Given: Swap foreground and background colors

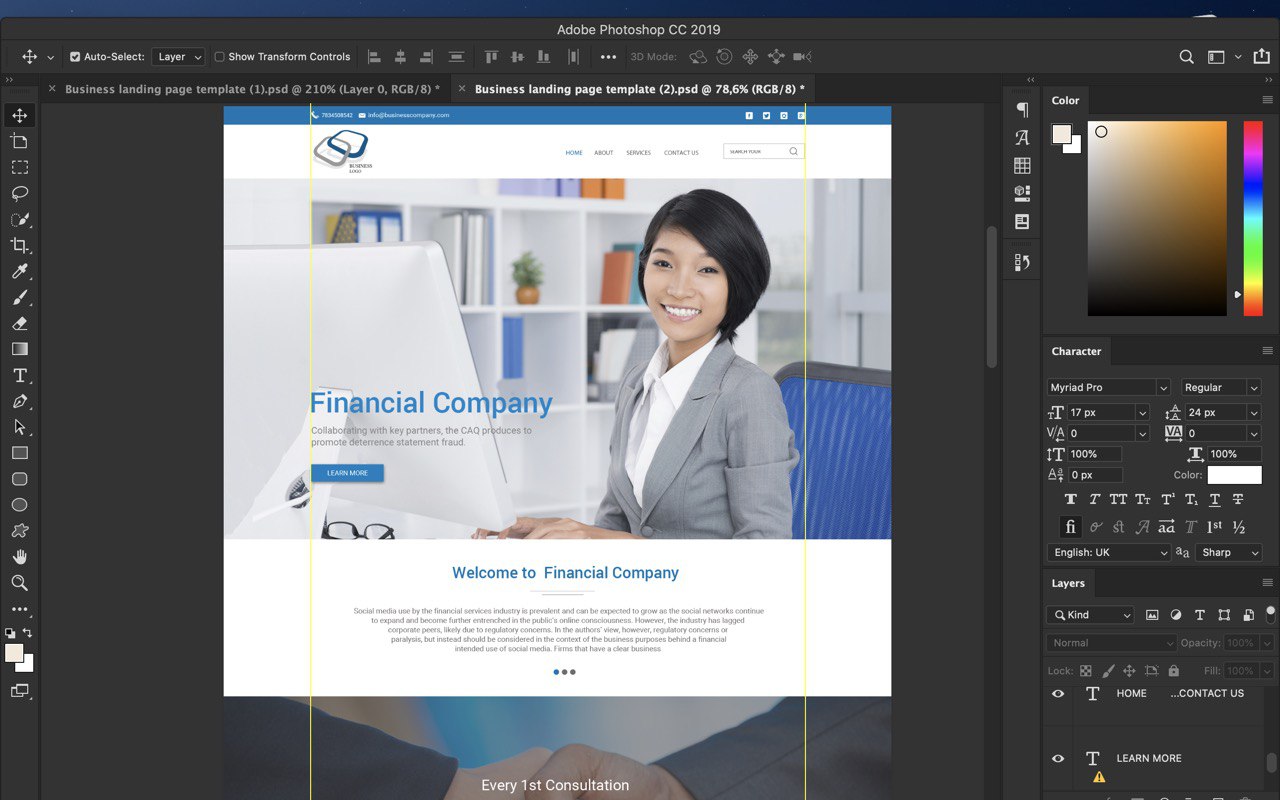Looking at the screenshot, I should pyautogui.click(x=28, y=633).
